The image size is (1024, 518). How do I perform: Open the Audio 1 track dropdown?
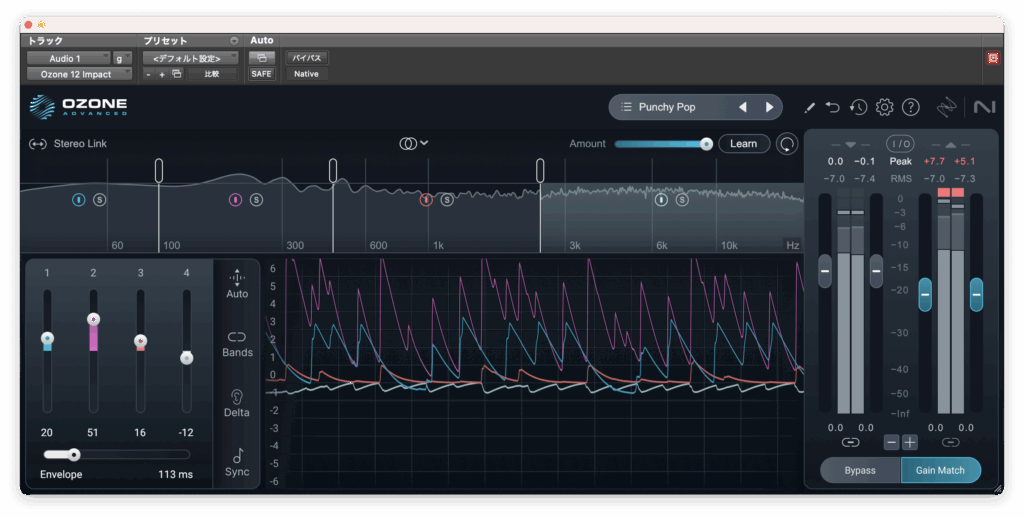pyautogui.click(x=68, y=59)
